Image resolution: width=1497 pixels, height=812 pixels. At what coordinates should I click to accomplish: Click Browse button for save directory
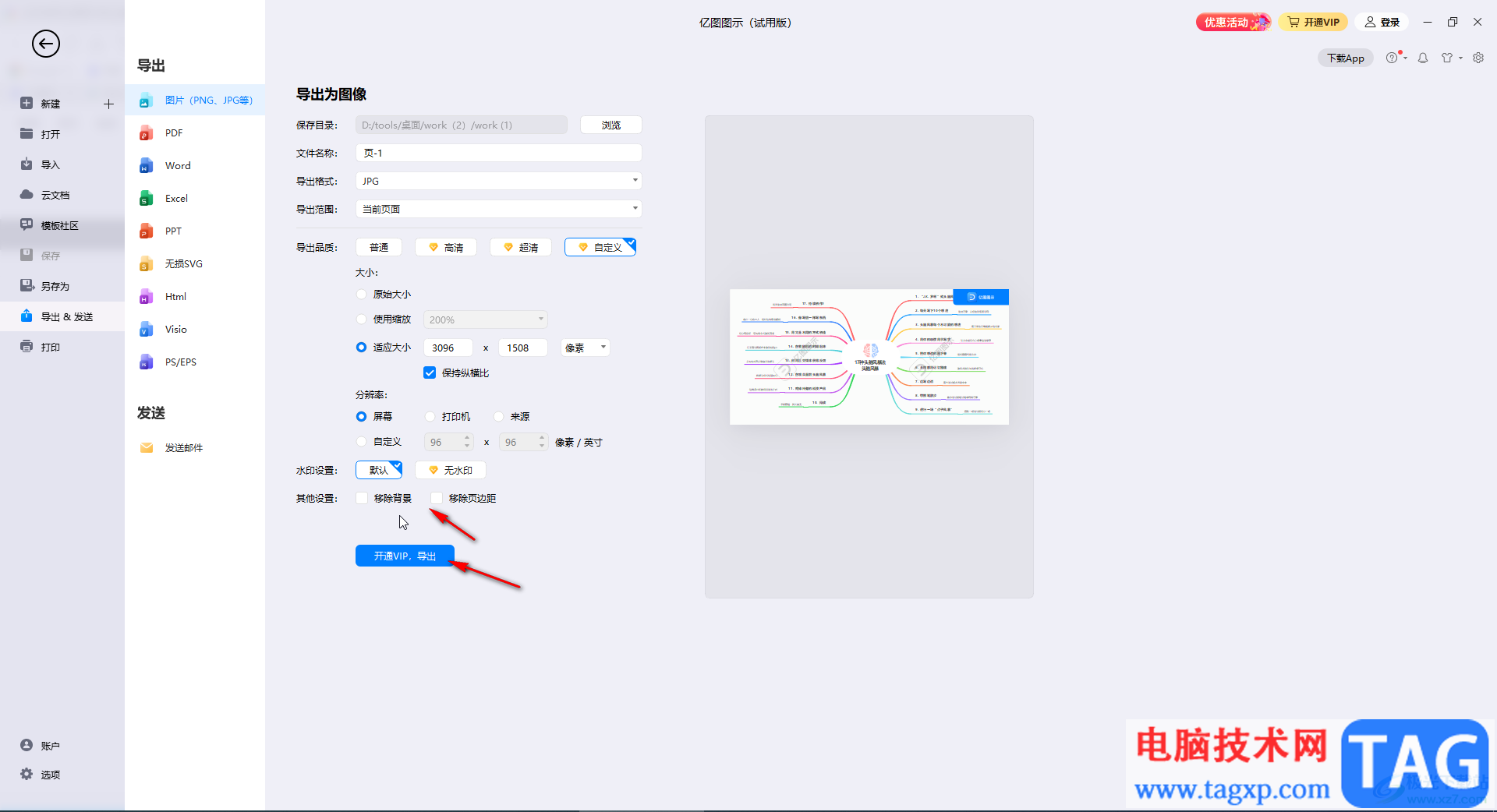(611, 125)
